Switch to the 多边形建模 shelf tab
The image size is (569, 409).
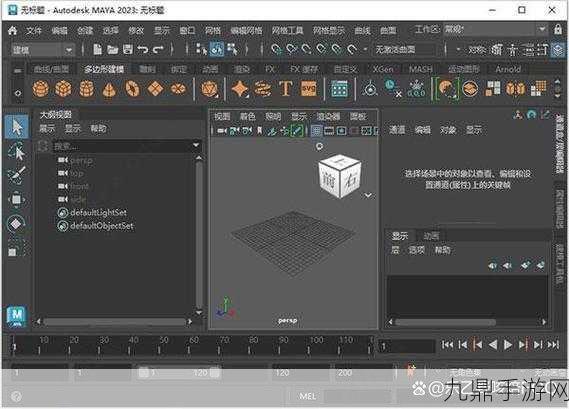click(104, 69)
